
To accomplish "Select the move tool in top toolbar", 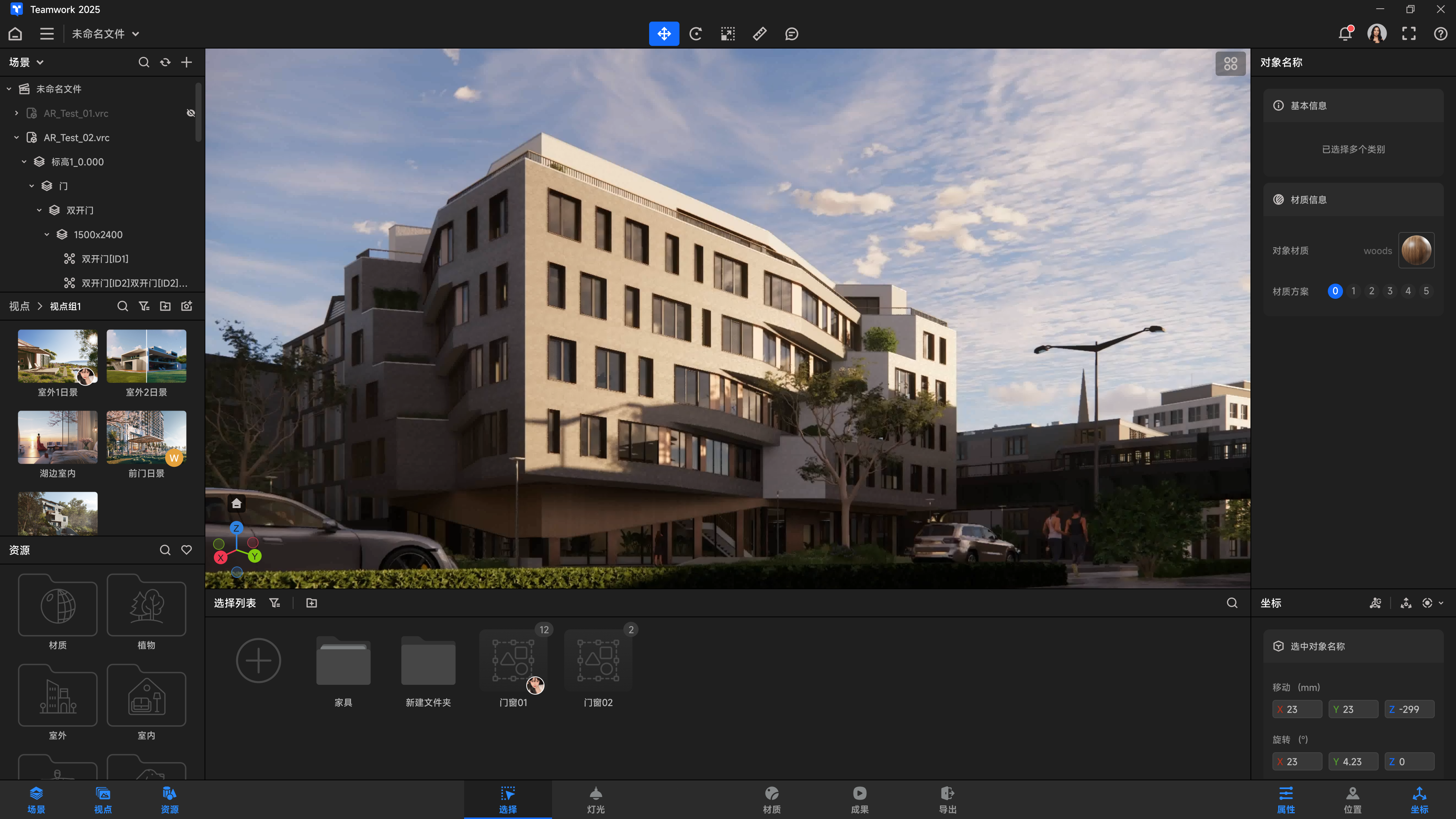I will [664, 34].
